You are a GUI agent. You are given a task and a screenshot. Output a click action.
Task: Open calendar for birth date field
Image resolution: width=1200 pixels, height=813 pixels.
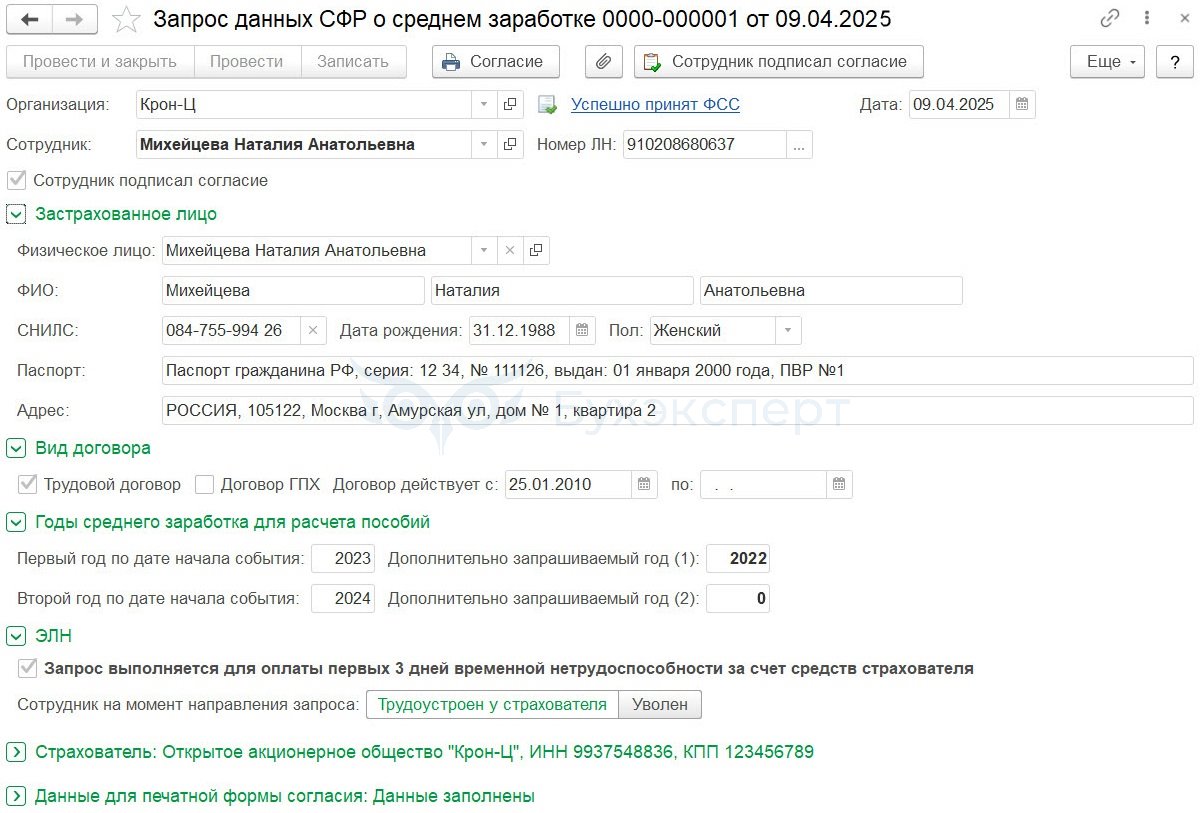tap(582, 330)
